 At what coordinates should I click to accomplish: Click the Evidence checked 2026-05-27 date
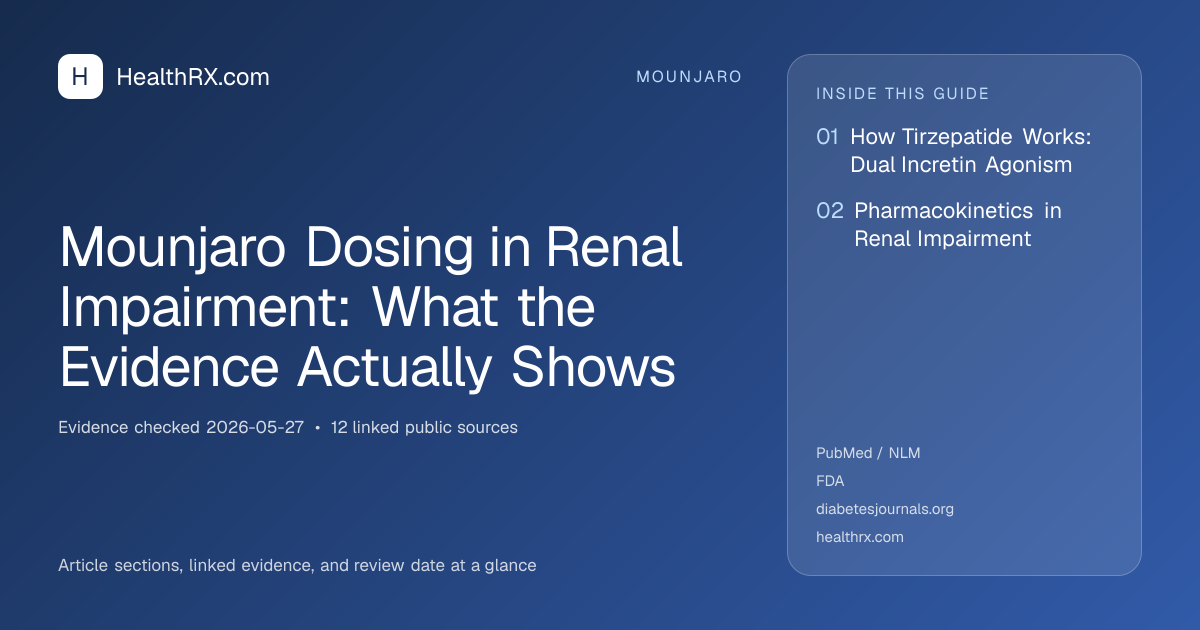(x=181, y=427)
